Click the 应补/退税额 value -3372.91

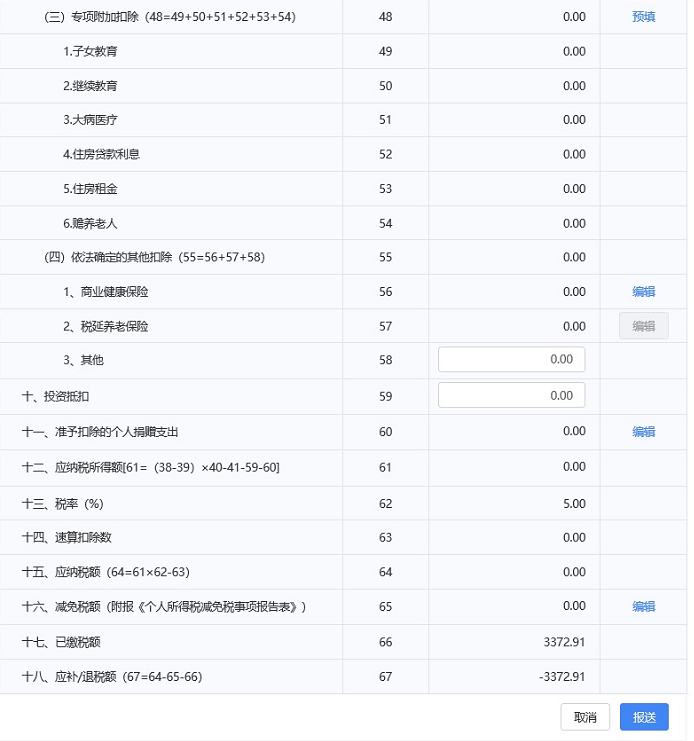pos(562,677)
